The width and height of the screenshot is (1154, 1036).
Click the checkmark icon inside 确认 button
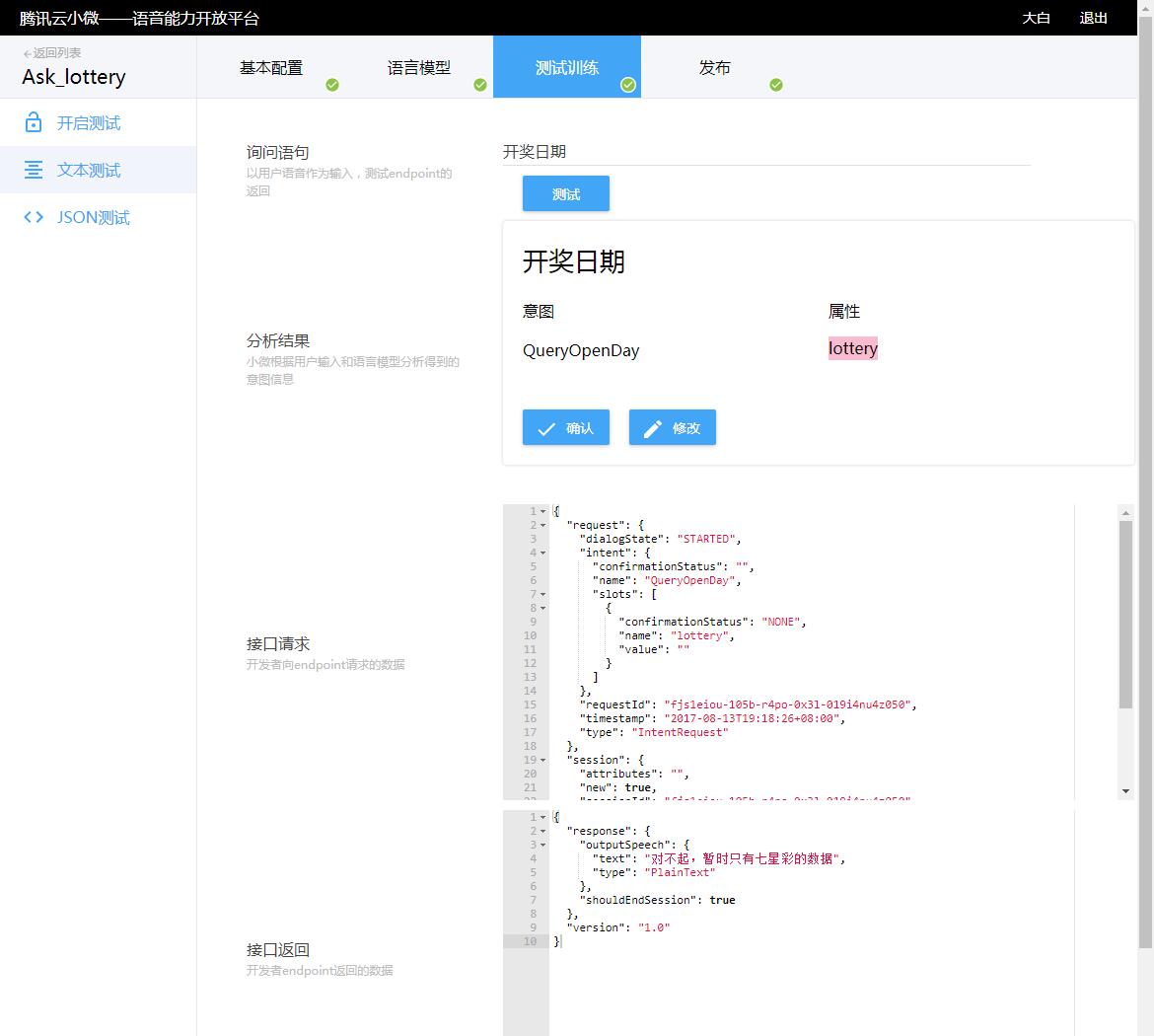click(x=545, y=427)
